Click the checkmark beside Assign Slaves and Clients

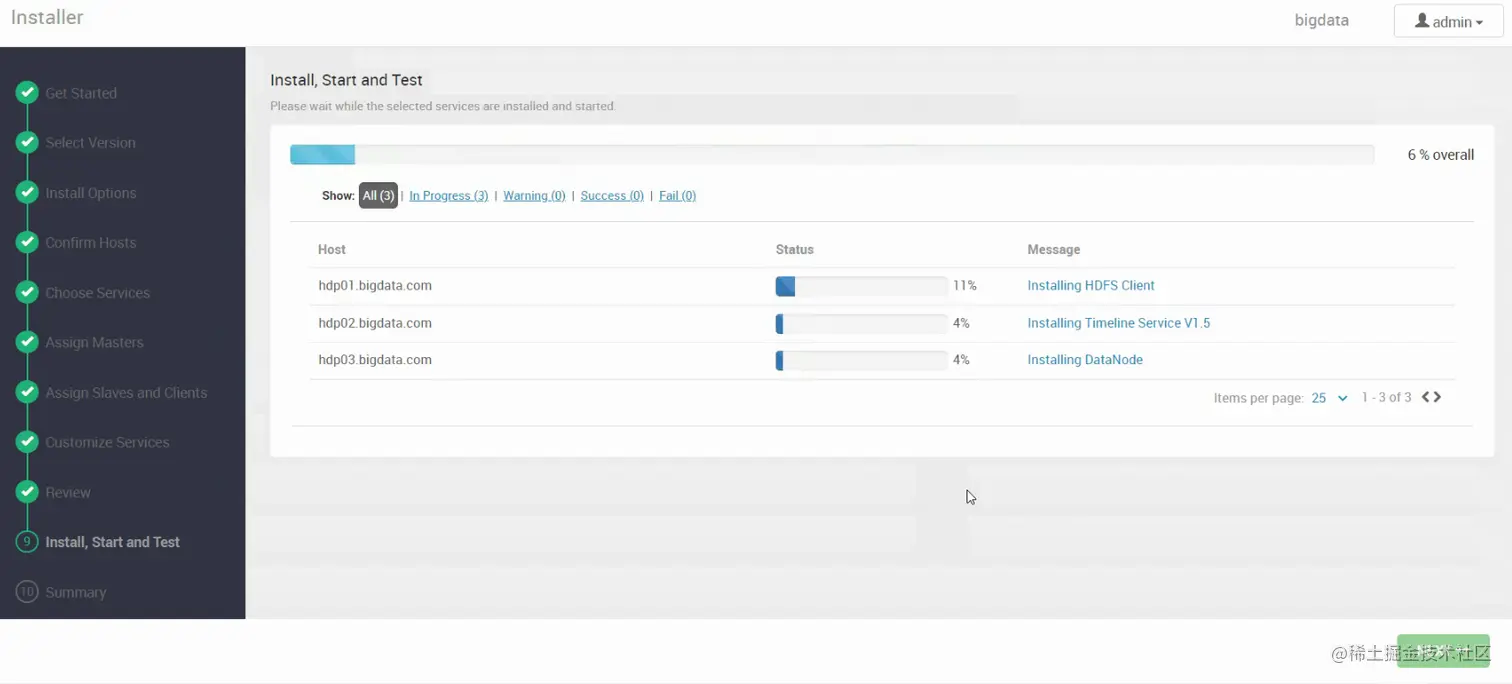click(x=27, y=392)
